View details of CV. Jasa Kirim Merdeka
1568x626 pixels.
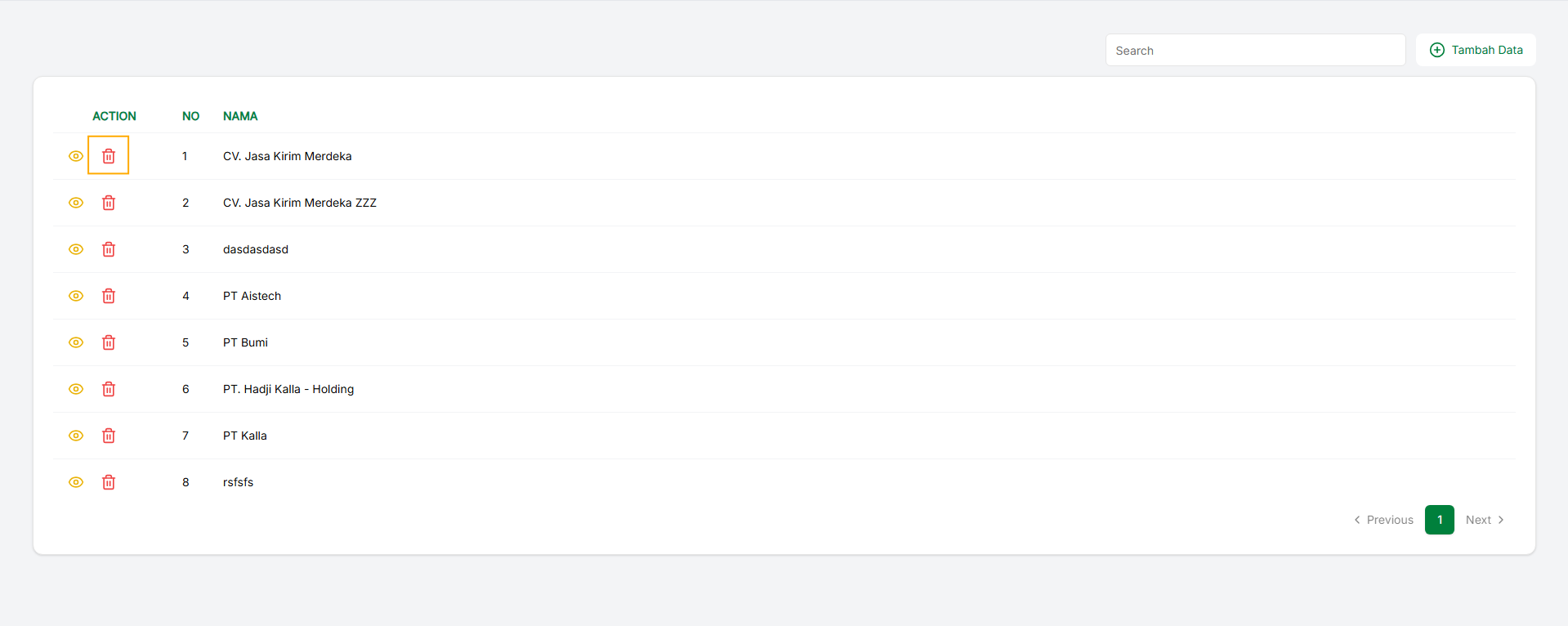tap(76, 156)
